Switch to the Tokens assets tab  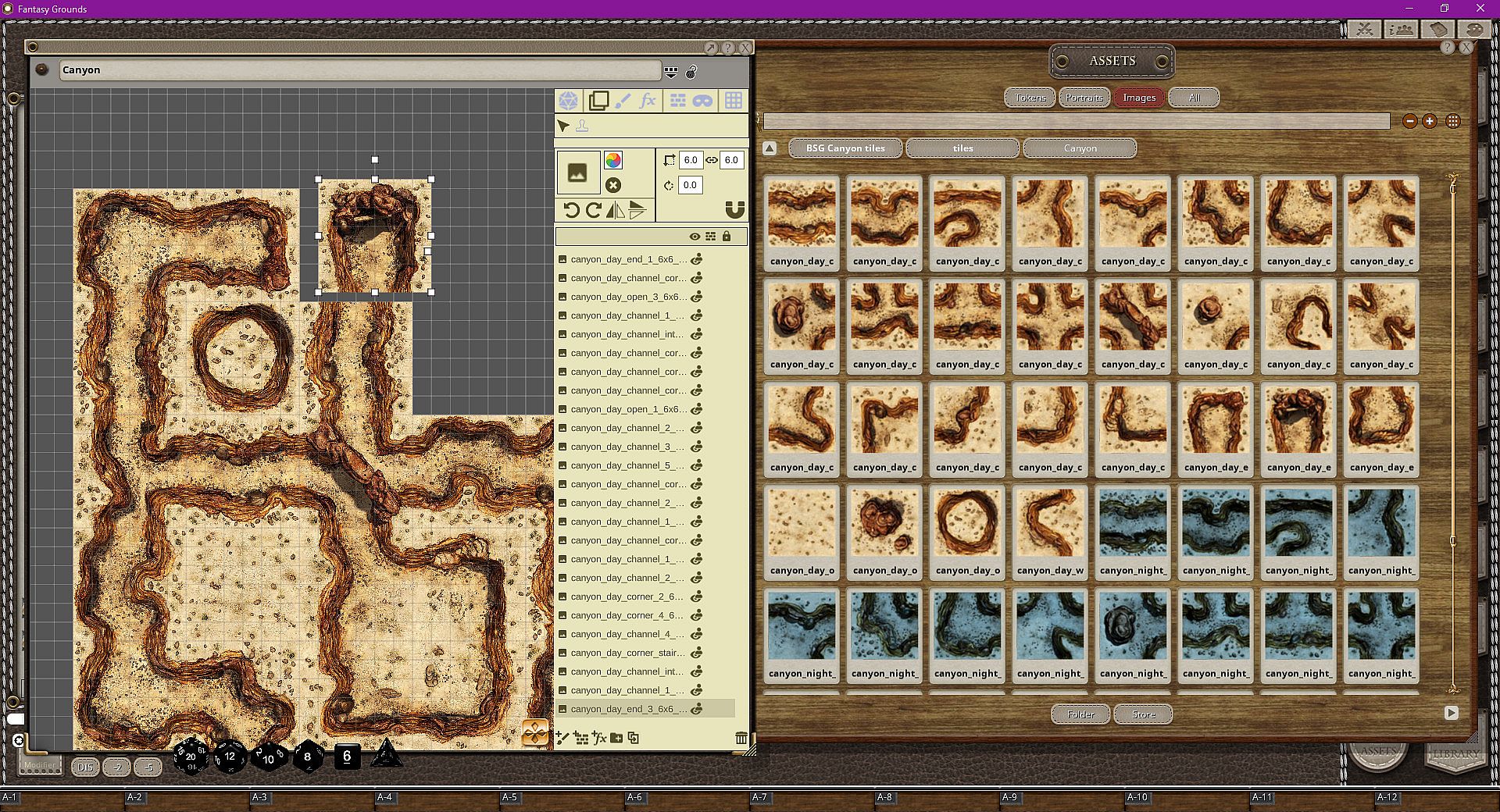tap(1030, 98)
